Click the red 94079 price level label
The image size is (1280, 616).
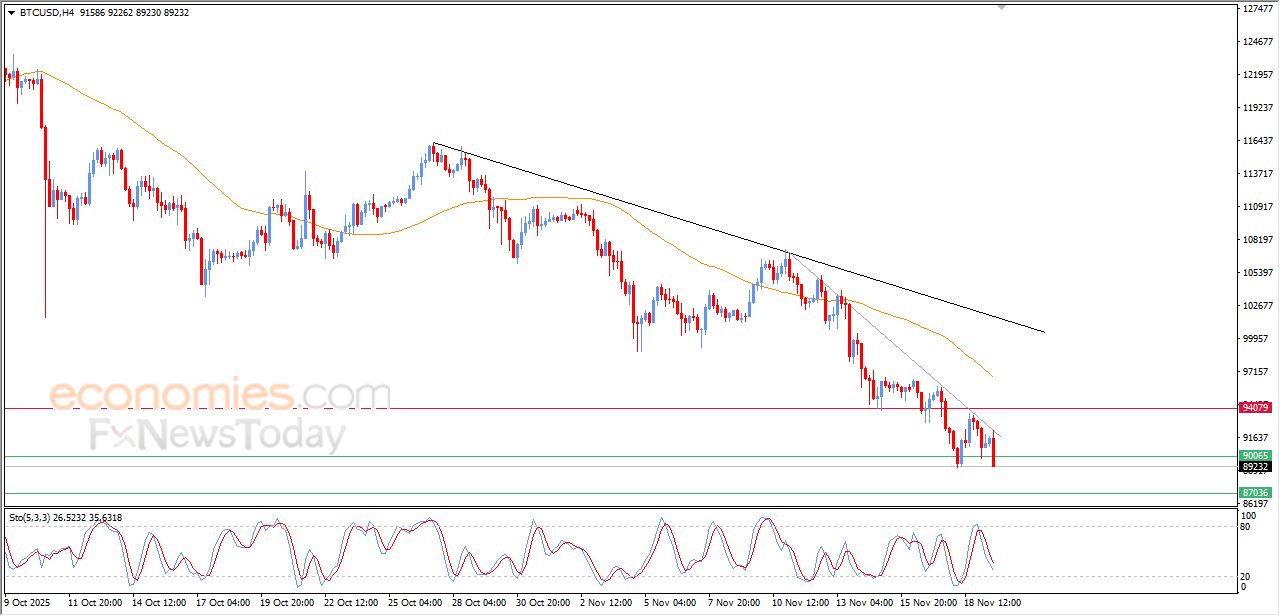click(1255, 408)
